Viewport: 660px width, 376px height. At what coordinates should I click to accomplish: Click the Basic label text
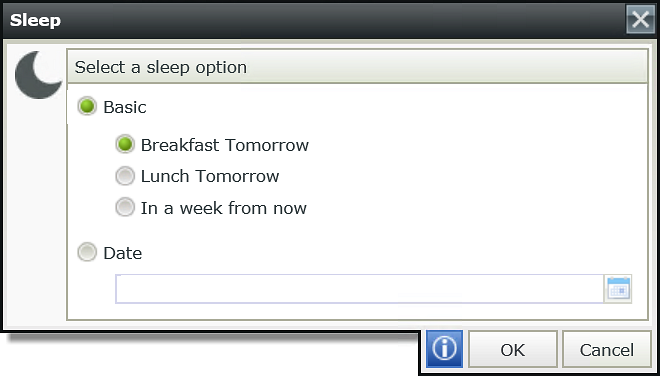(x=125, y=107)
